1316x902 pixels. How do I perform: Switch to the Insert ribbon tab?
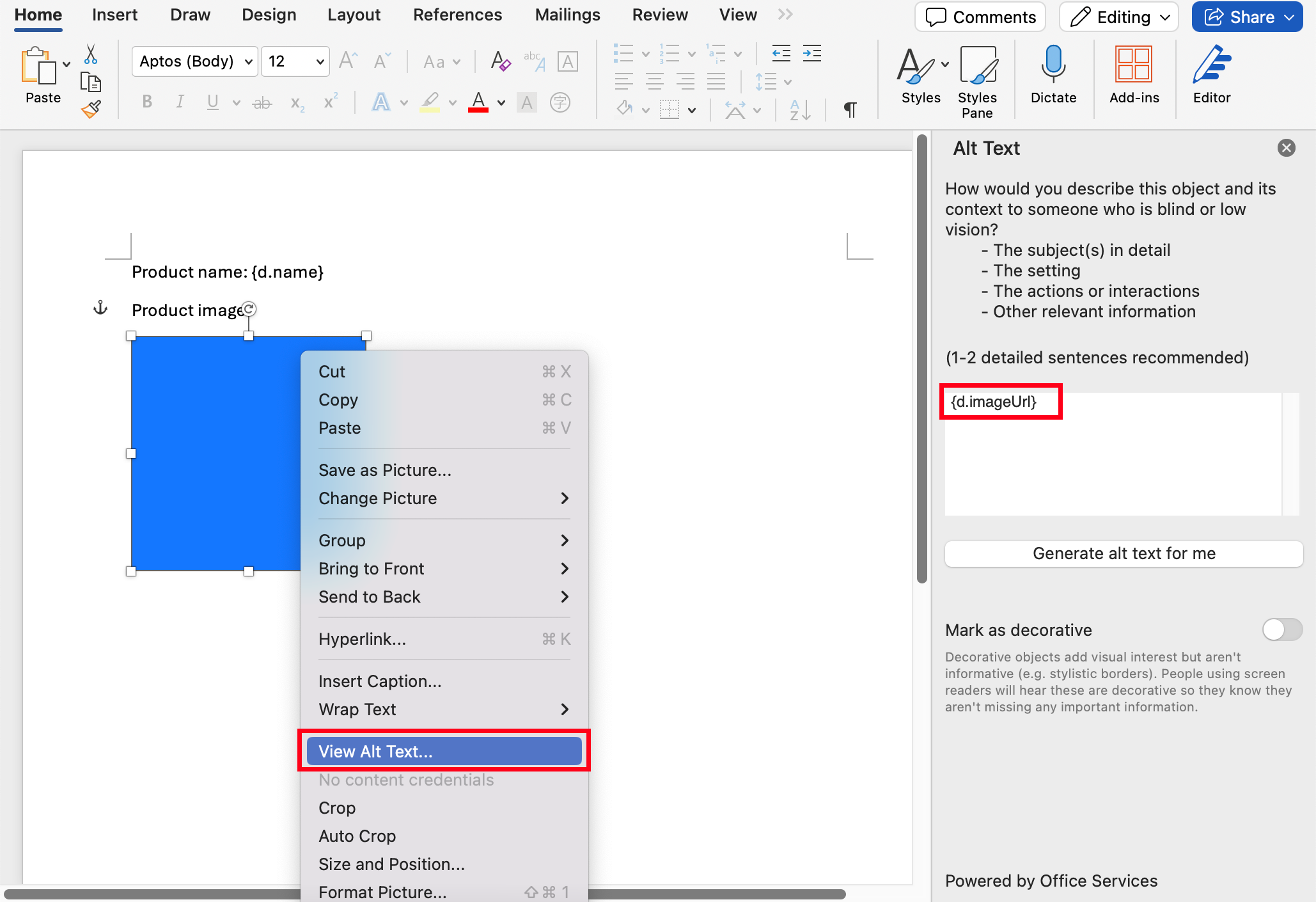(114, 15)
